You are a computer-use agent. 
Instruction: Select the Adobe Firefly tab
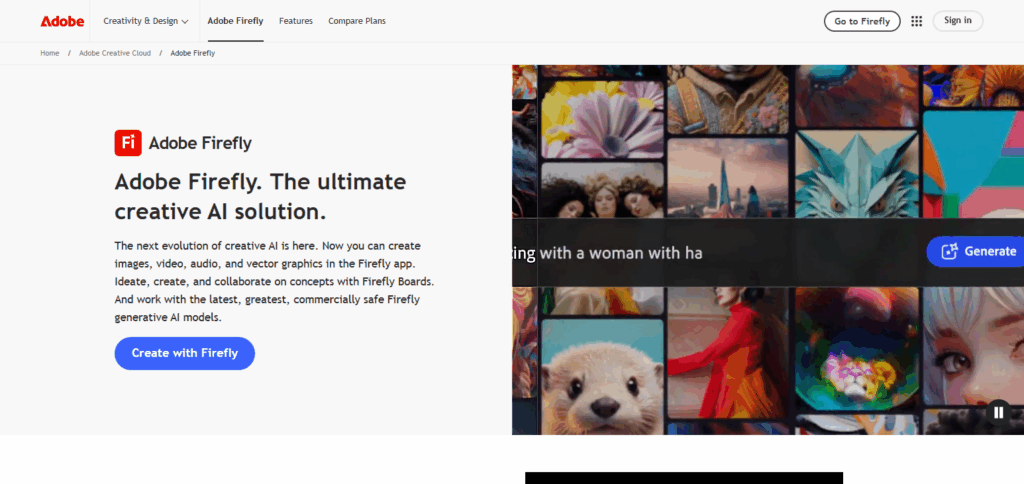tap(235, 21)
